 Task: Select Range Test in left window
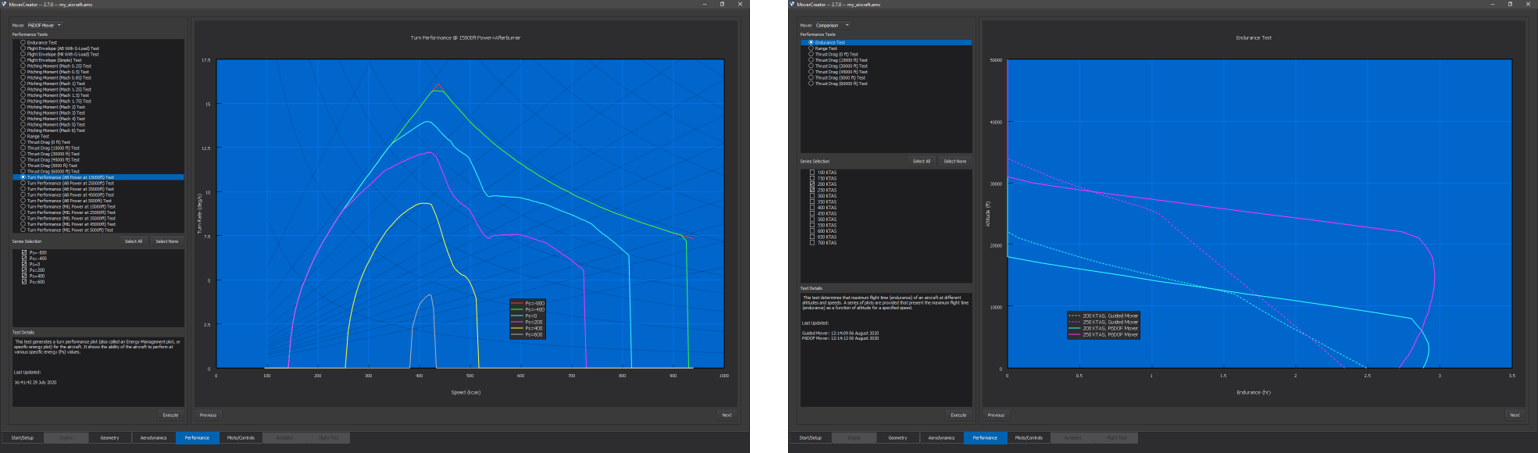[x=24, y=136]
